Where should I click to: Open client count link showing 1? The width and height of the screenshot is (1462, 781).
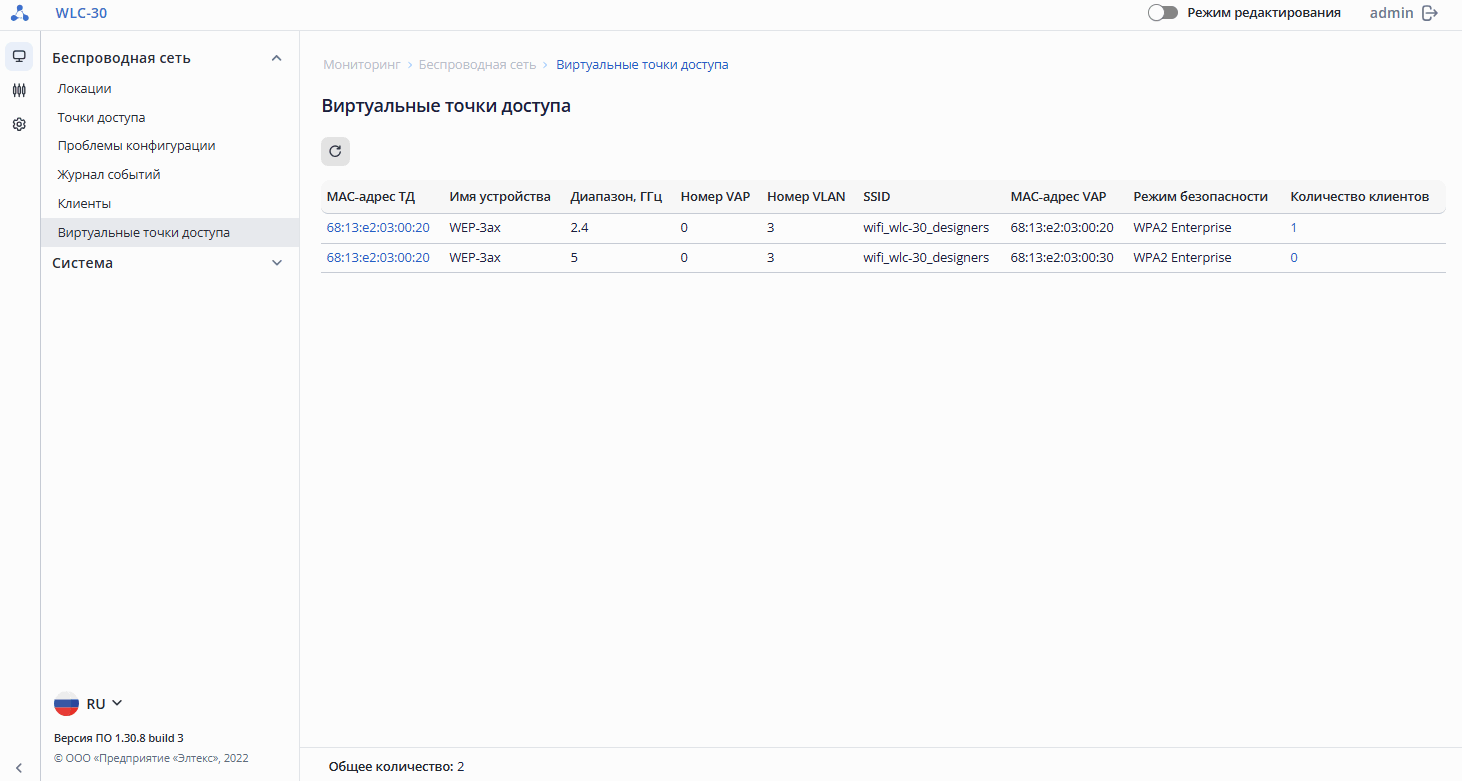(x=1294, y=228)
